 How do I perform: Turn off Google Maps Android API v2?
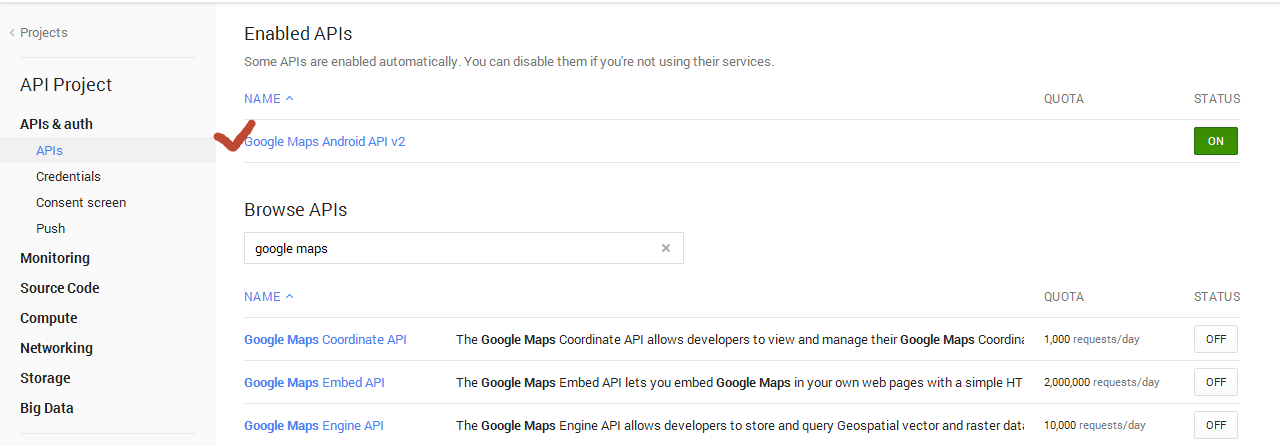click(1215, 141)
